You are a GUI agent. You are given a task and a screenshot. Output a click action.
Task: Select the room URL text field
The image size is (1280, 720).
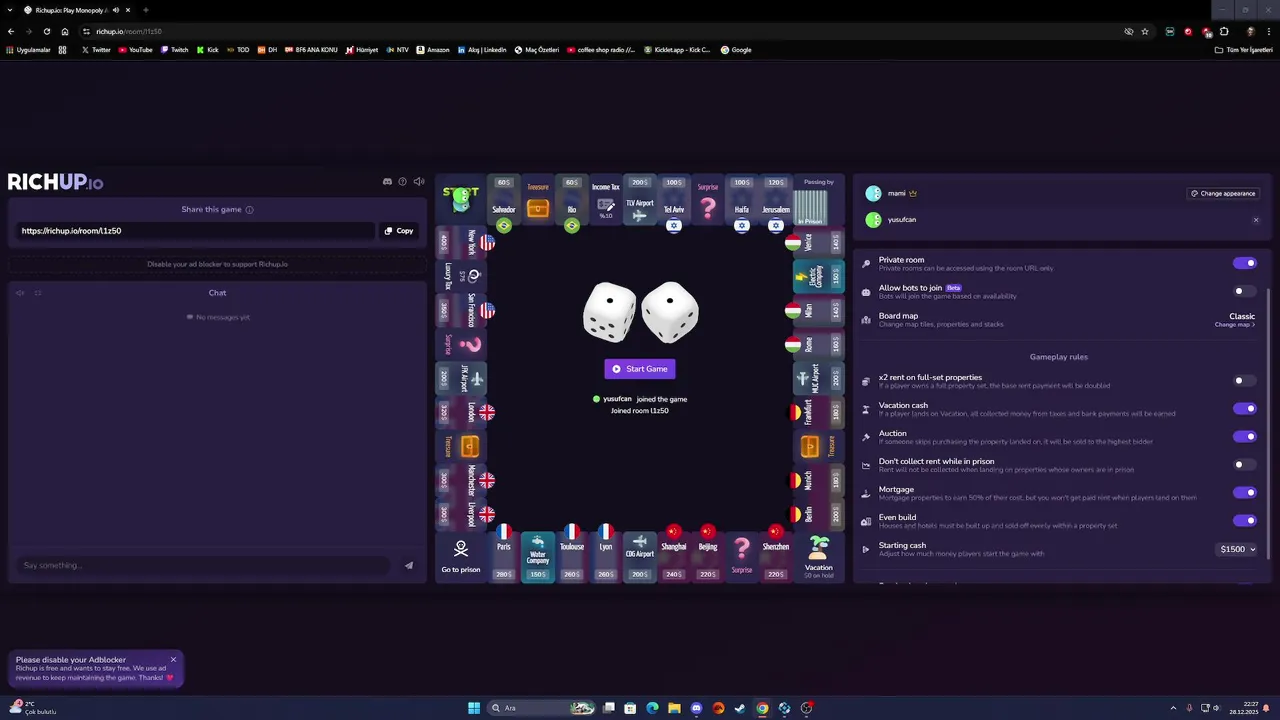click(x=195, y=231)
